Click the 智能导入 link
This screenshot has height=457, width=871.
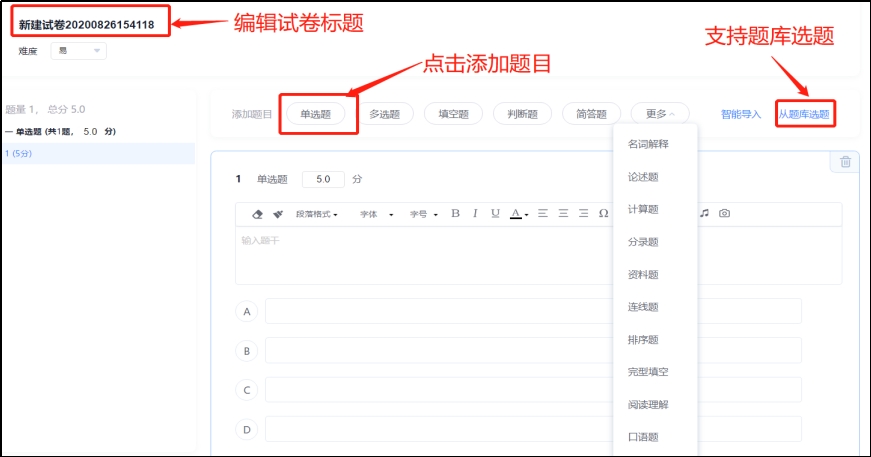pyautogui.click(x=740, y=114)
